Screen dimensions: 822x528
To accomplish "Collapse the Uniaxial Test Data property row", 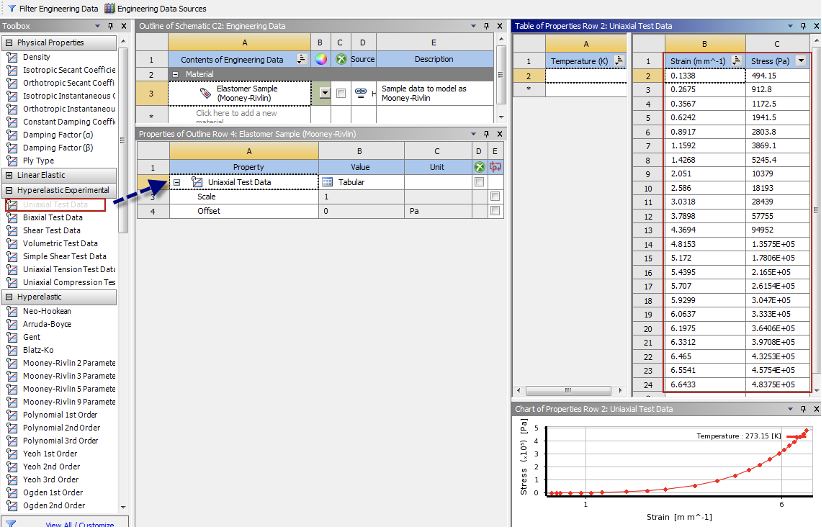I will [x=177, y=182].
